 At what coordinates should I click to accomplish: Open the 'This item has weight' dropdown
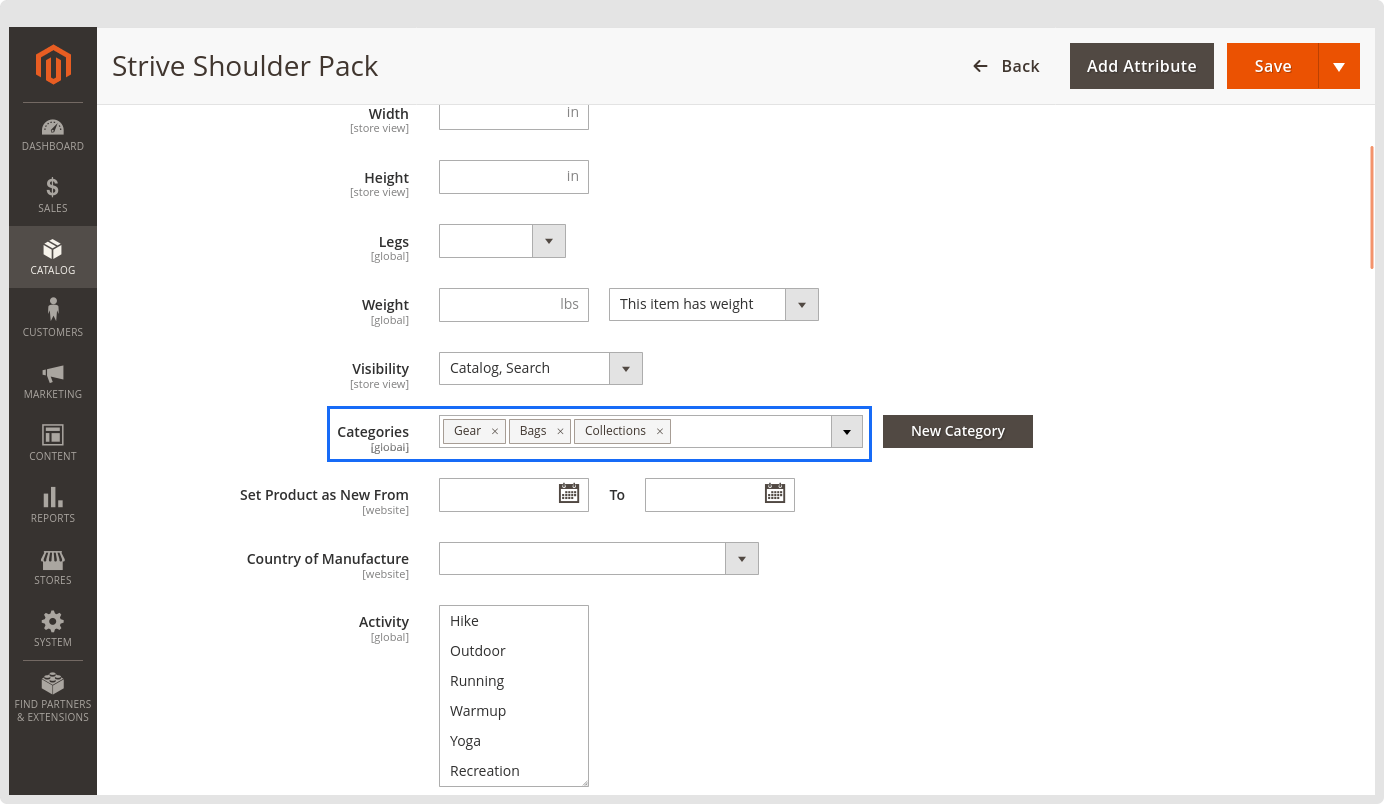point(801,305)
